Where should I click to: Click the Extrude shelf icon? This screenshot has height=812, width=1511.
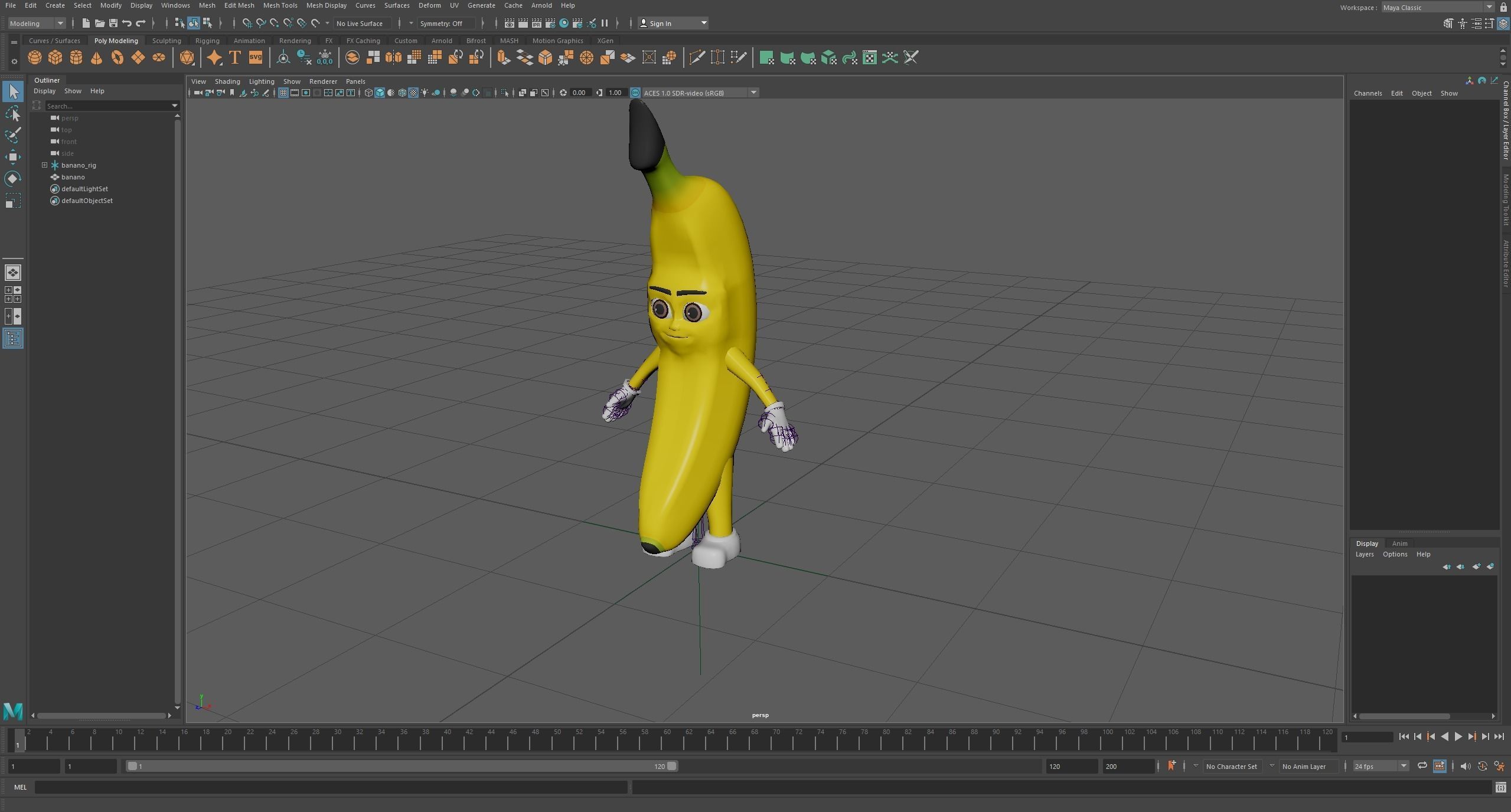[503, 58]
